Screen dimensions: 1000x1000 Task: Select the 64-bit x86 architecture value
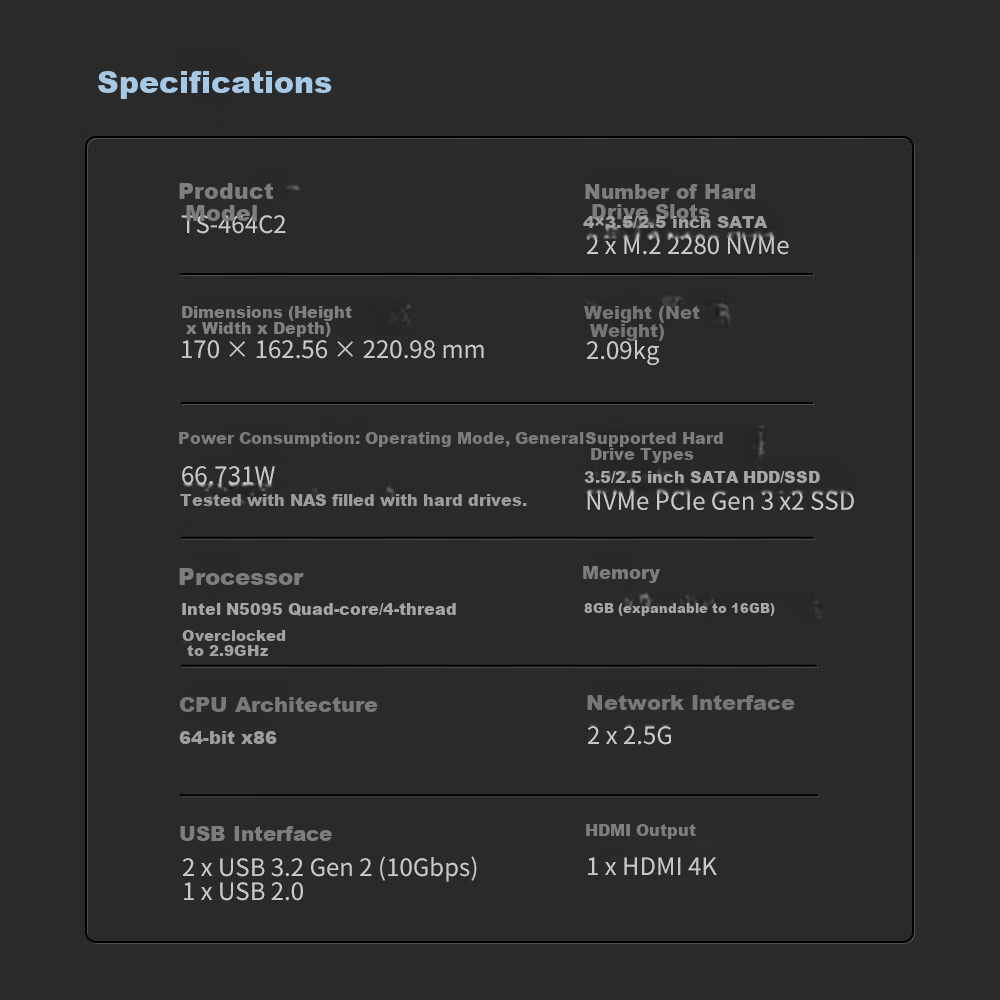pyautogui.click(x=228, y=738)
